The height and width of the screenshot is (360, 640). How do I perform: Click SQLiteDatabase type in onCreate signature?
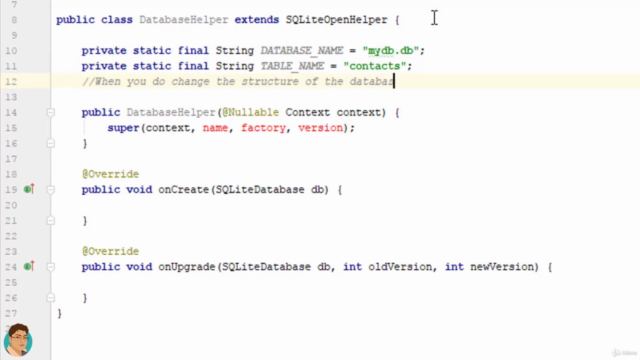pyautogui.click(x=260, y=189)
